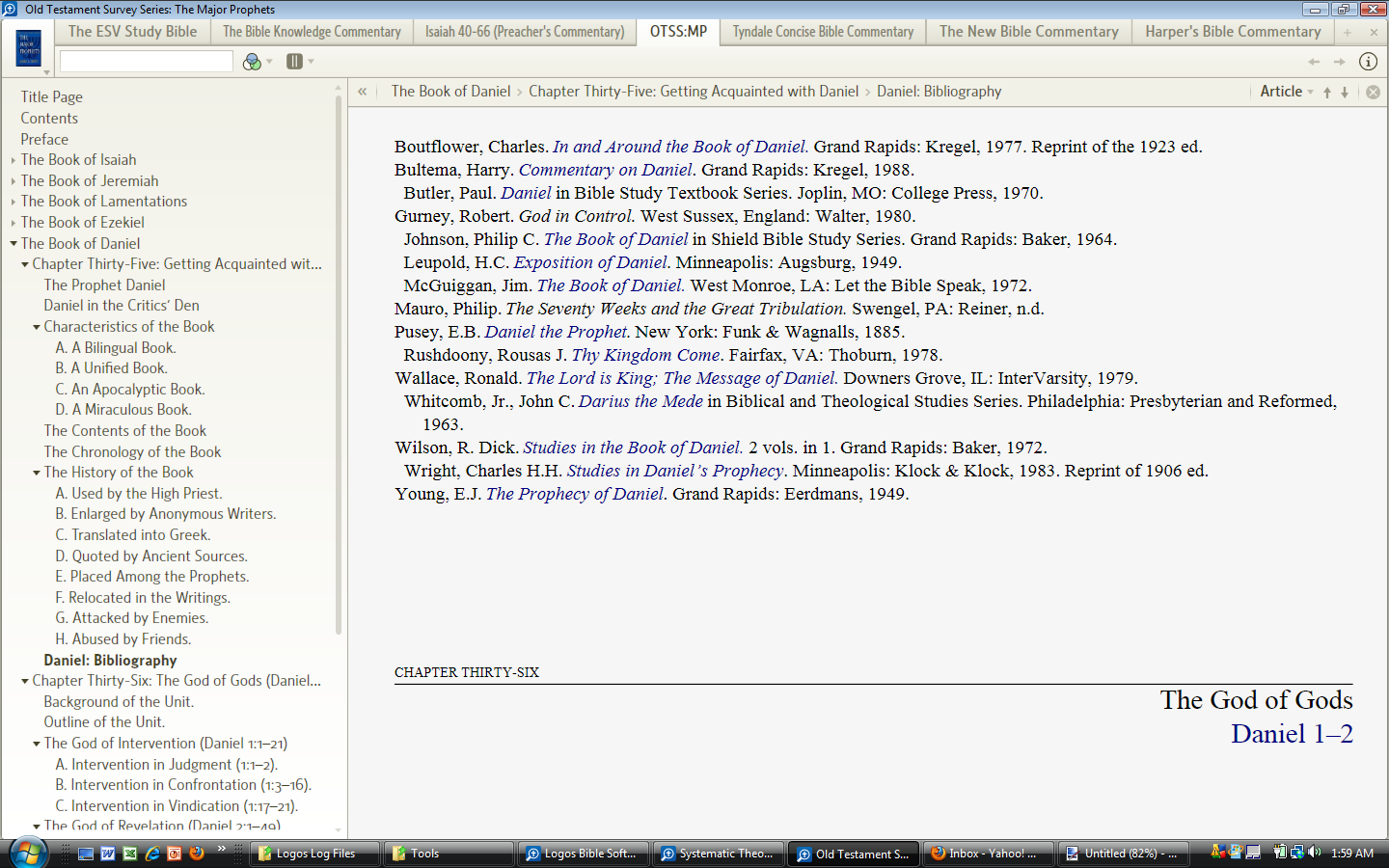Collapse the contents pane with double chevron
The width and height of the screenshot is (1389, 868).
363,92
